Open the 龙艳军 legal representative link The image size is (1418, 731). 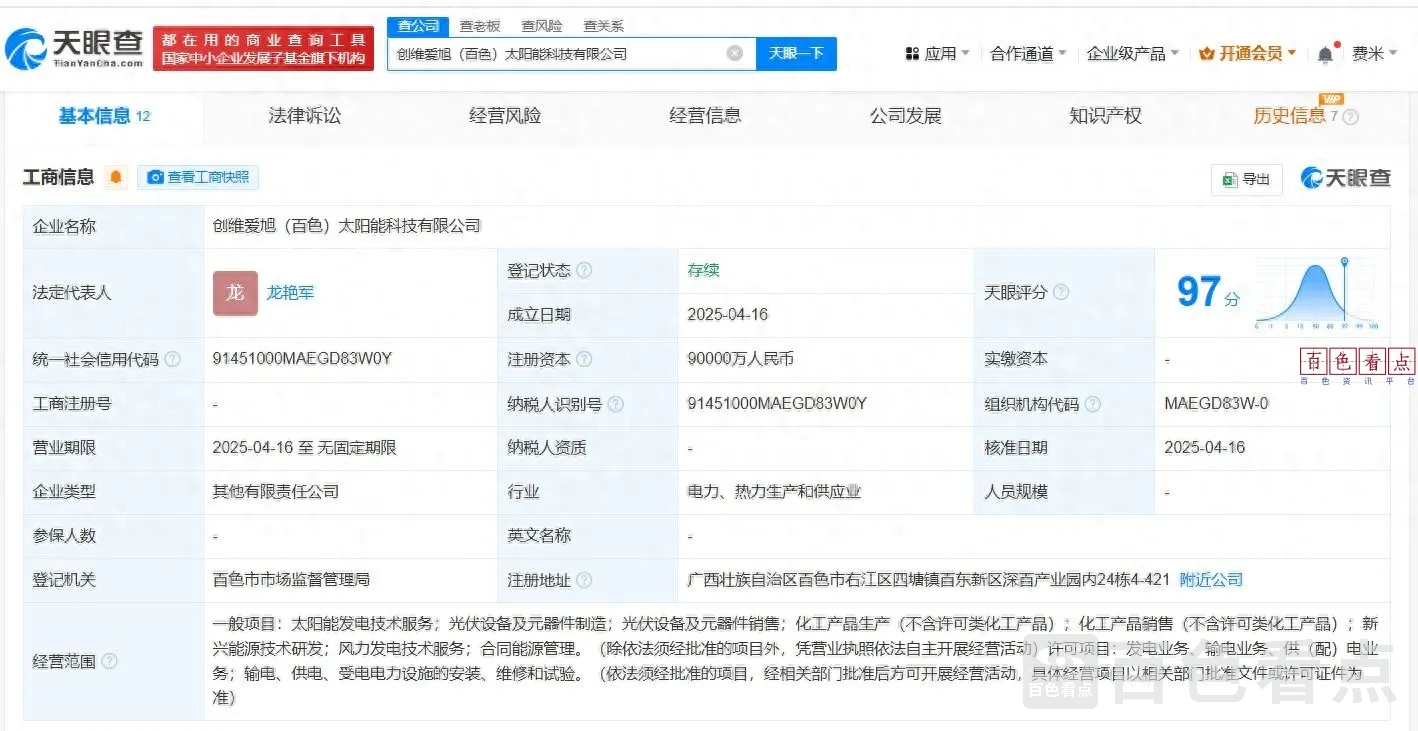(290, 293)
